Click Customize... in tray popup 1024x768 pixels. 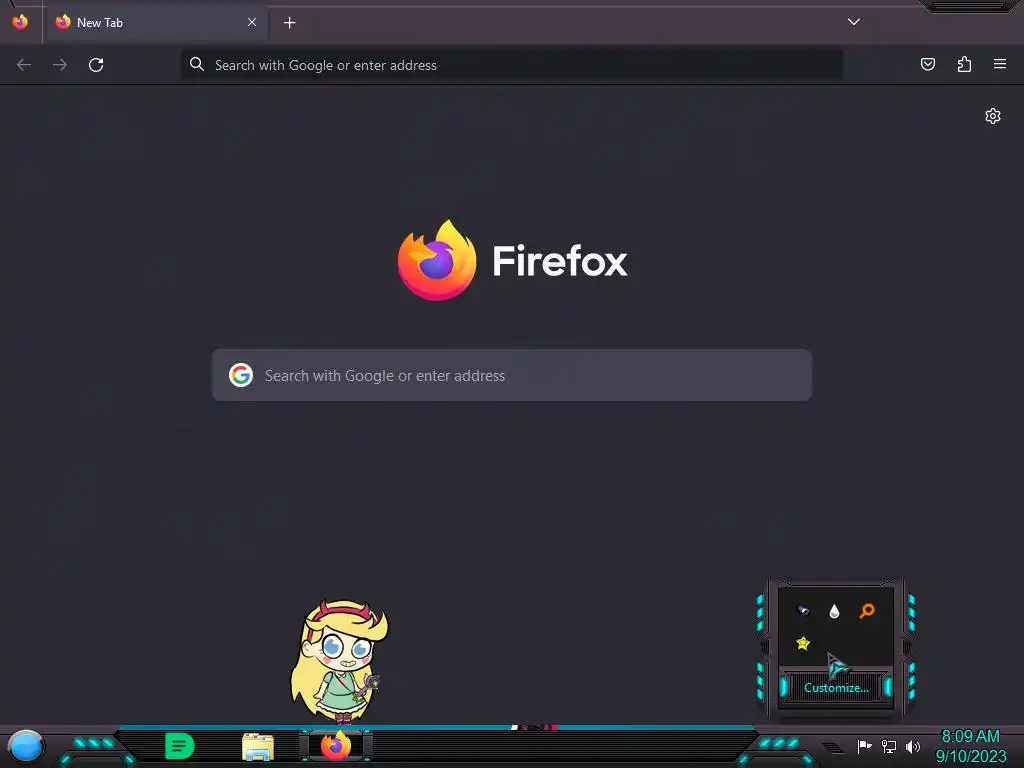[836, 688]
